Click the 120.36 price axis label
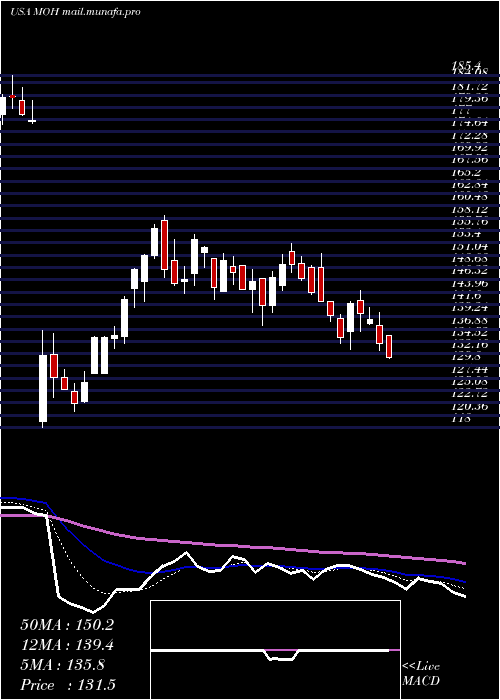Image resolution: width=500 pixels, height=700 pixels. click(x=469, y=407)
